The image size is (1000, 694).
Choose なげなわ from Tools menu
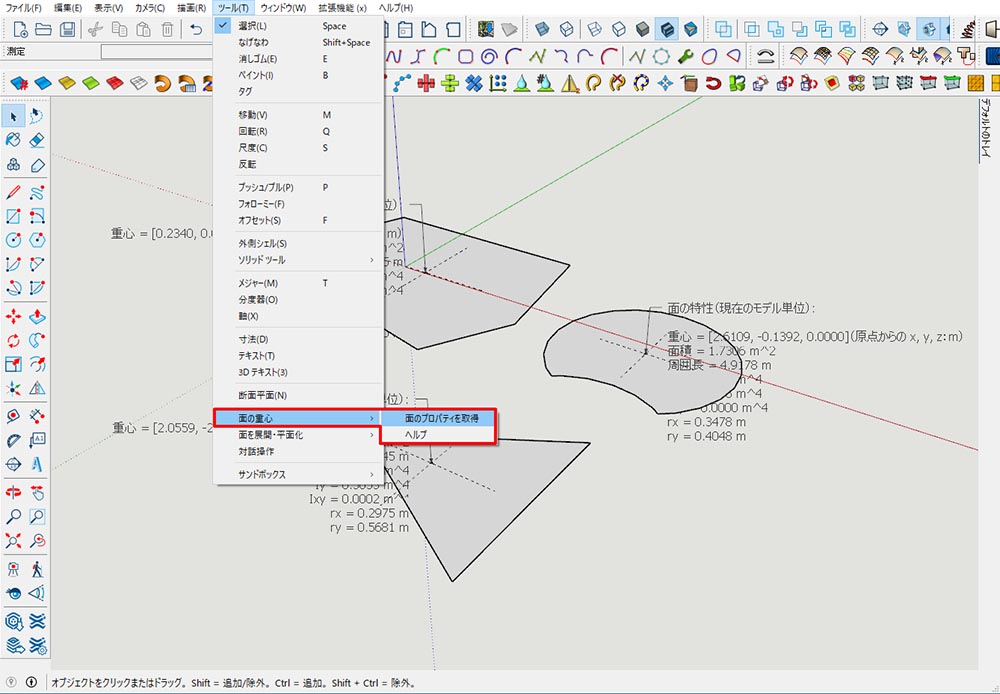298,43
